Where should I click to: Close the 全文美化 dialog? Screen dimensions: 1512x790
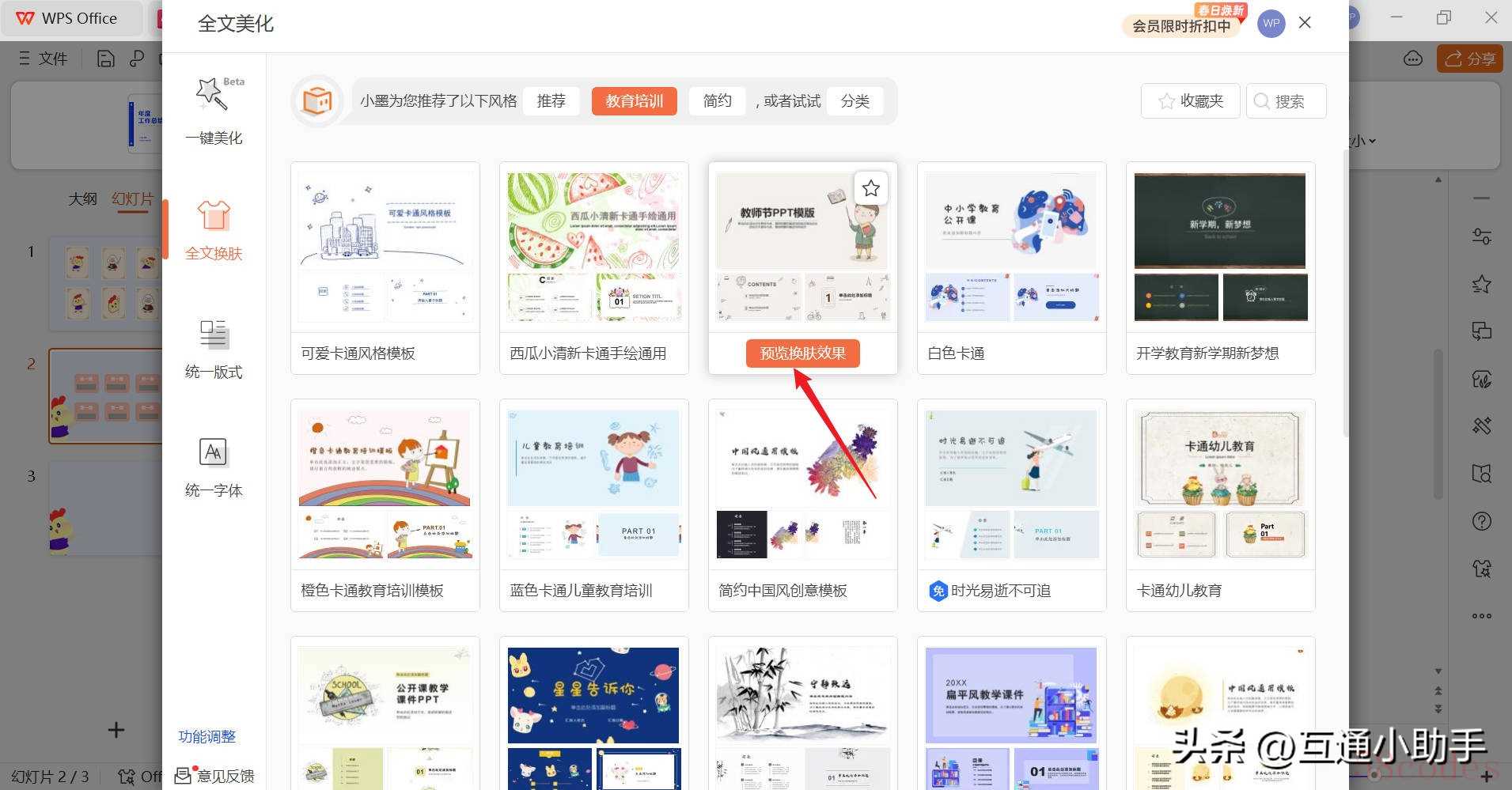point(1305,23)
